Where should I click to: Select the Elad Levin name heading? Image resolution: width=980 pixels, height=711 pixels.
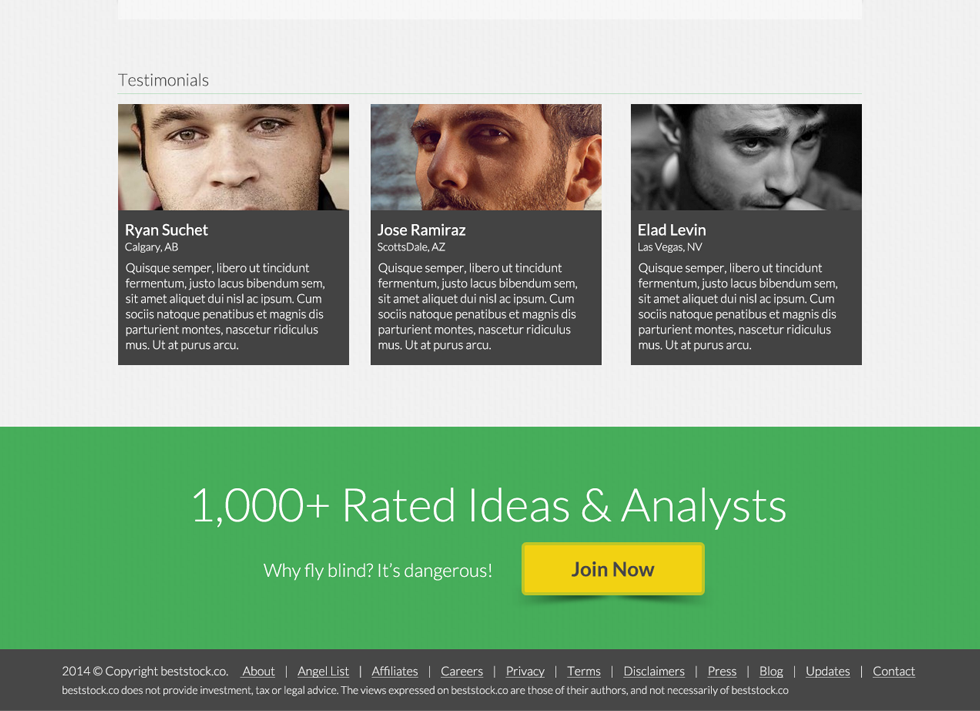tap(672, 230)
